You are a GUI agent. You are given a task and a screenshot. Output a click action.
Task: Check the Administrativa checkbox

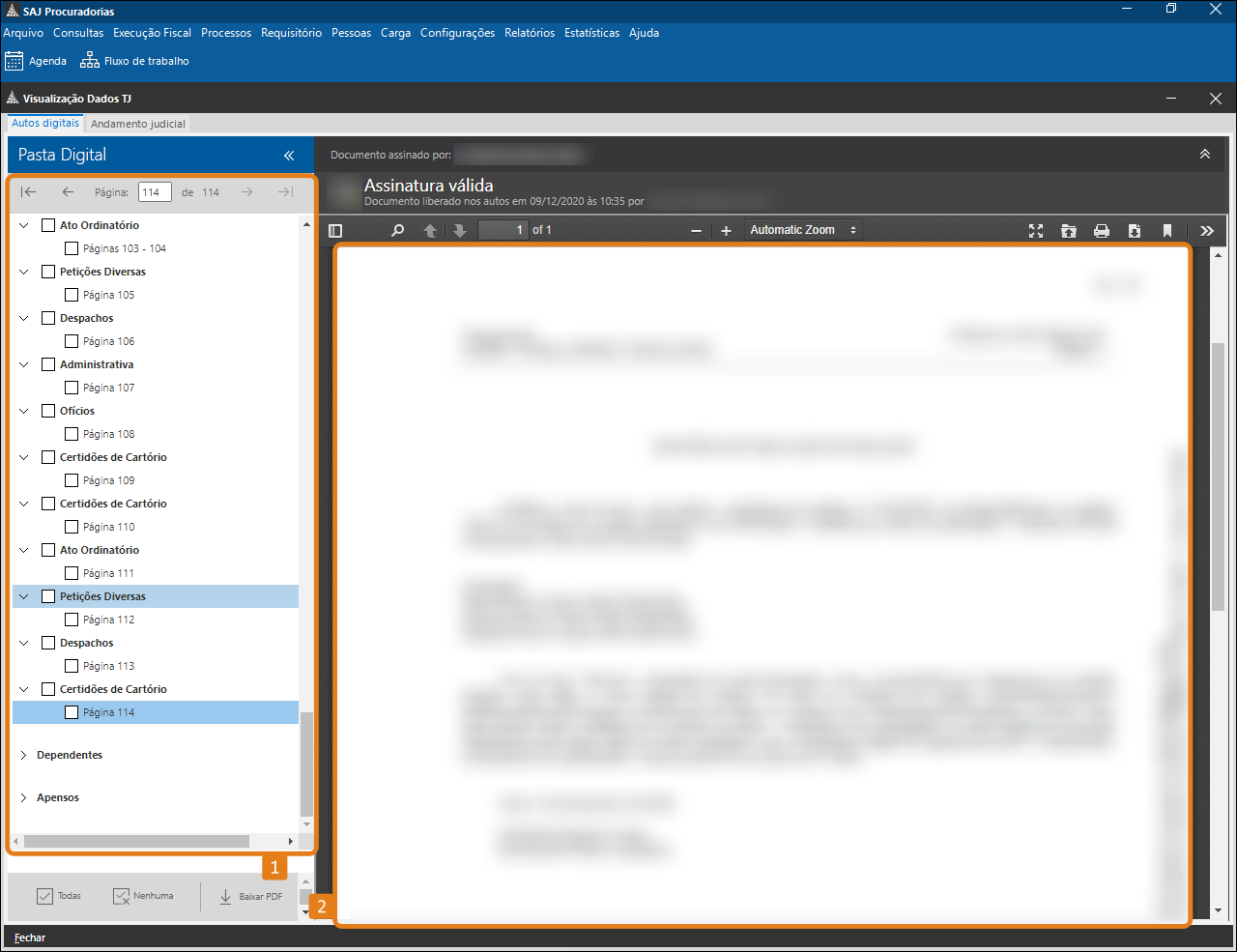coord(48,364)
